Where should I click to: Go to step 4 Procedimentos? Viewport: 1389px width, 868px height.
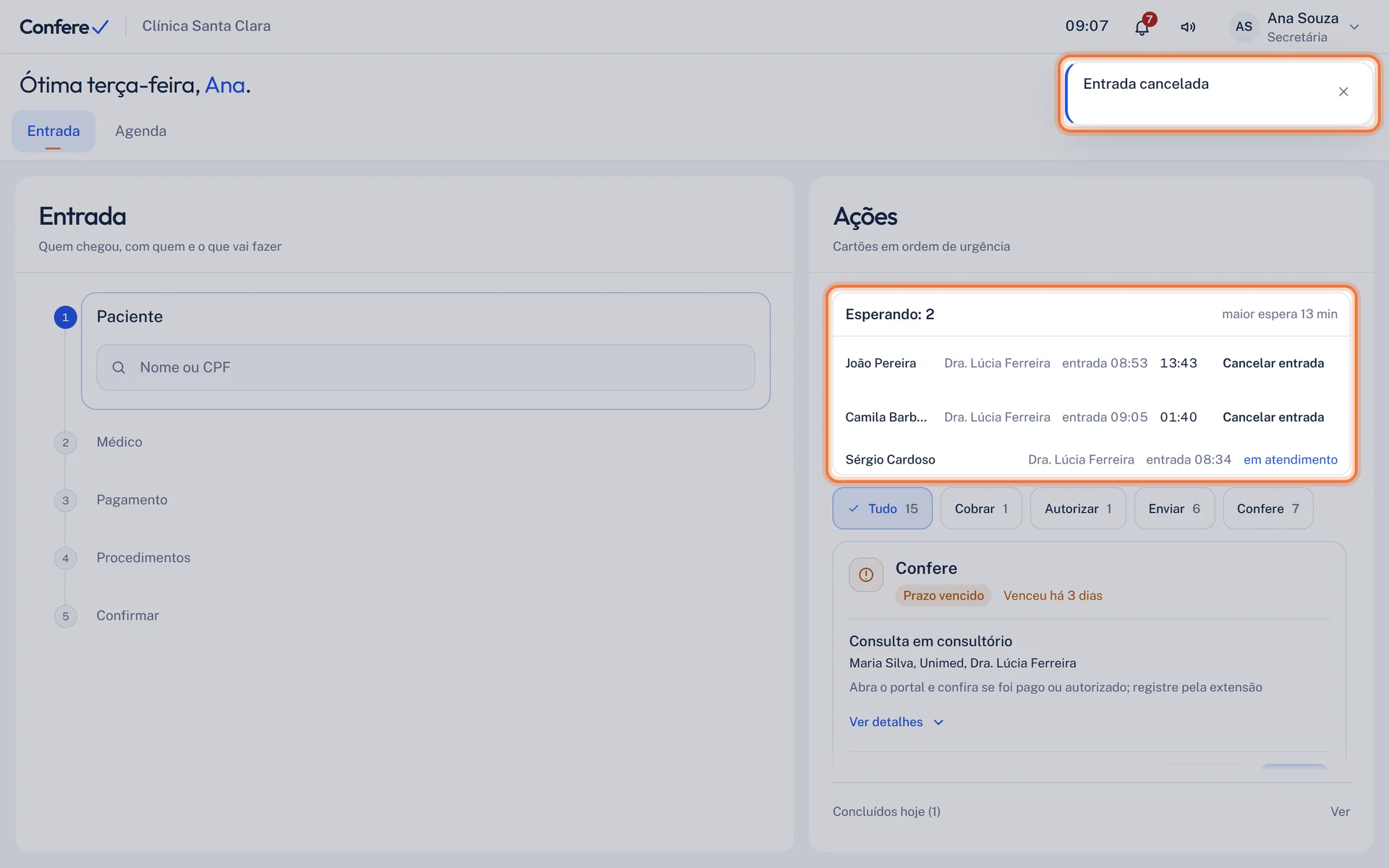(143, 558)
